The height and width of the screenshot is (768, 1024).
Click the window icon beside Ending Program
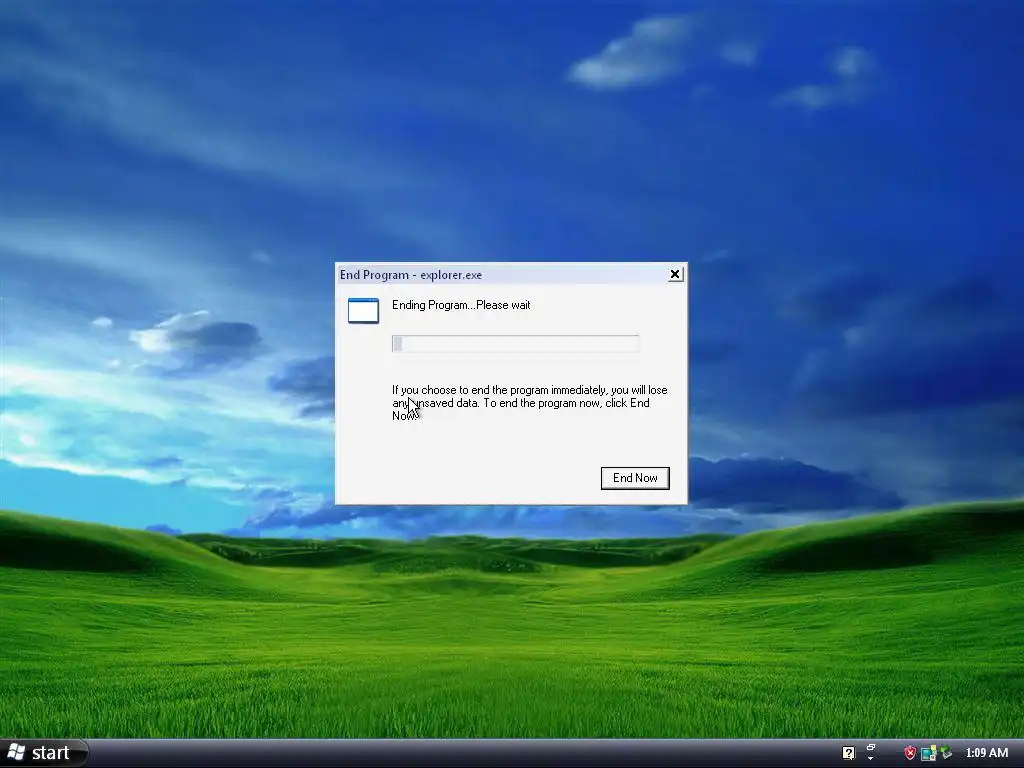pos(363,311)
